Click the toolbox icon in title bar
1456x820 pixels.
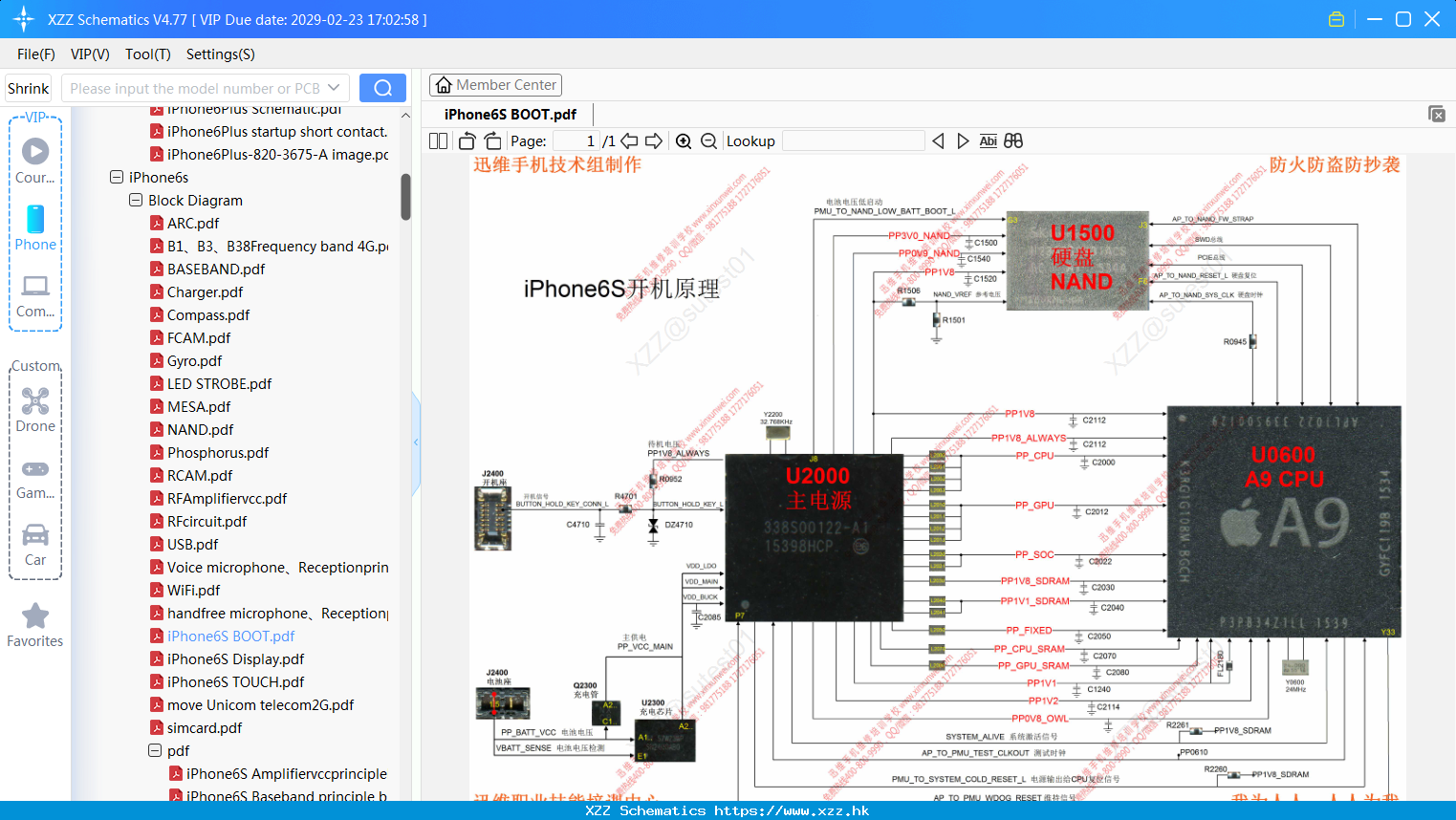tap(1336, 19)
